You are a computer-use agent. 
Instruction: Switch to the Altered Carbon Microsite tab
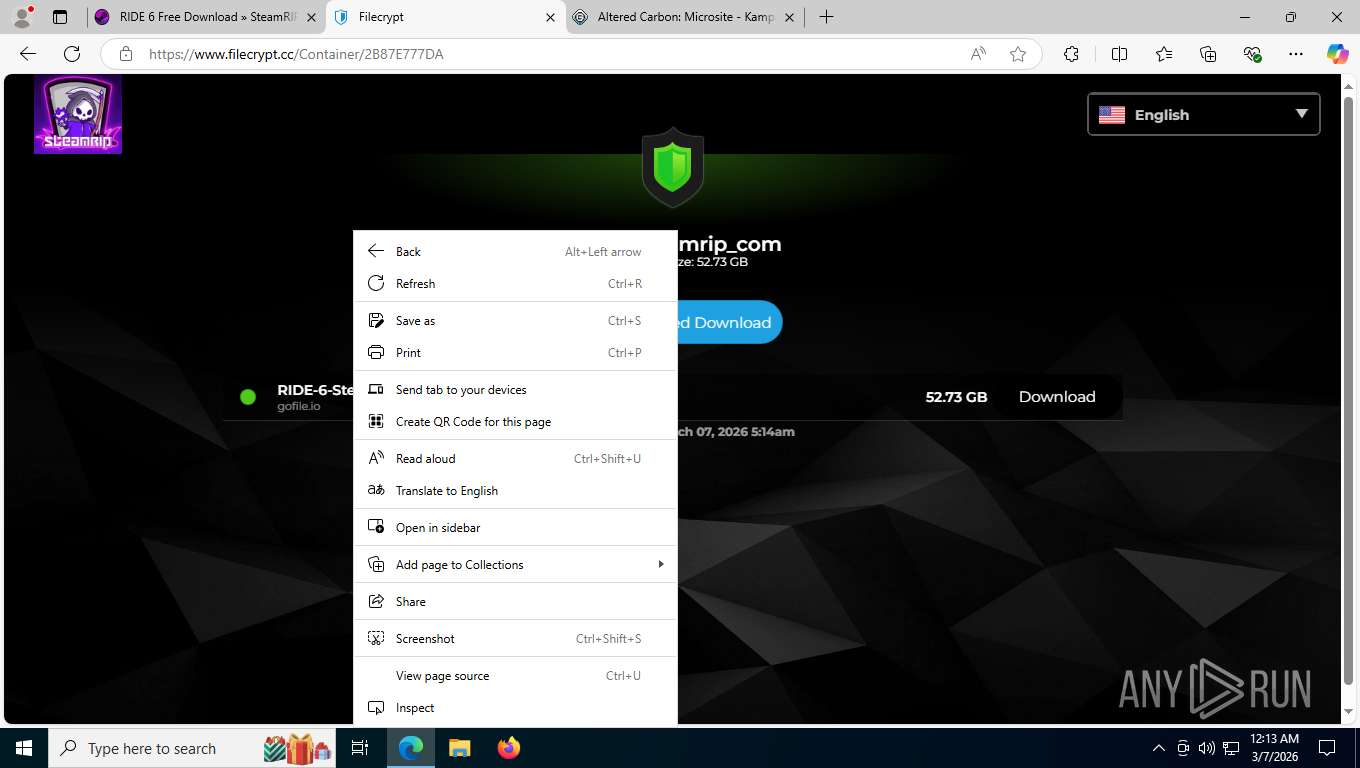click(x=685, y=17)
